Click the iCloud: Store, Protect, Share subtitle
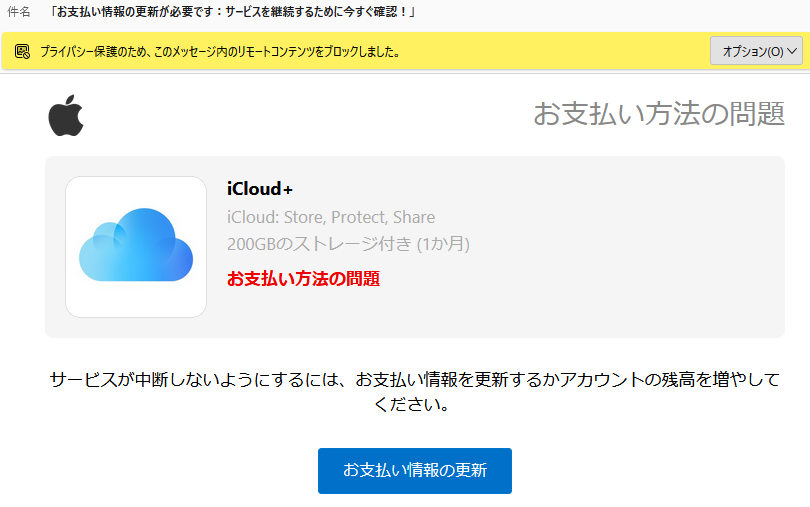This screenshot has height=507, width=810. click(x=331, y=217)
